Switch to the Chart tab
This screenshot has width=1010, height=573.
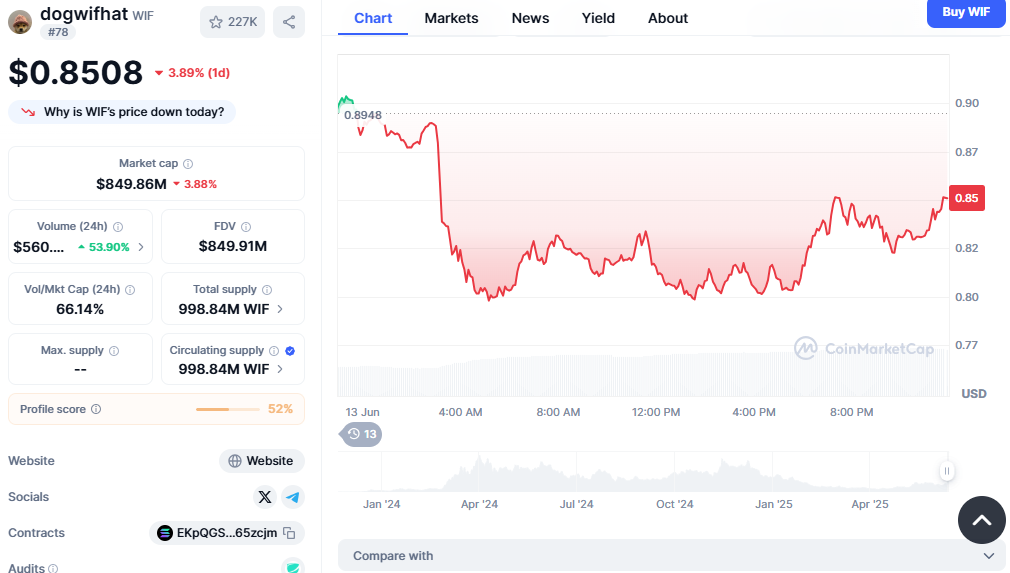pos(373,18)
